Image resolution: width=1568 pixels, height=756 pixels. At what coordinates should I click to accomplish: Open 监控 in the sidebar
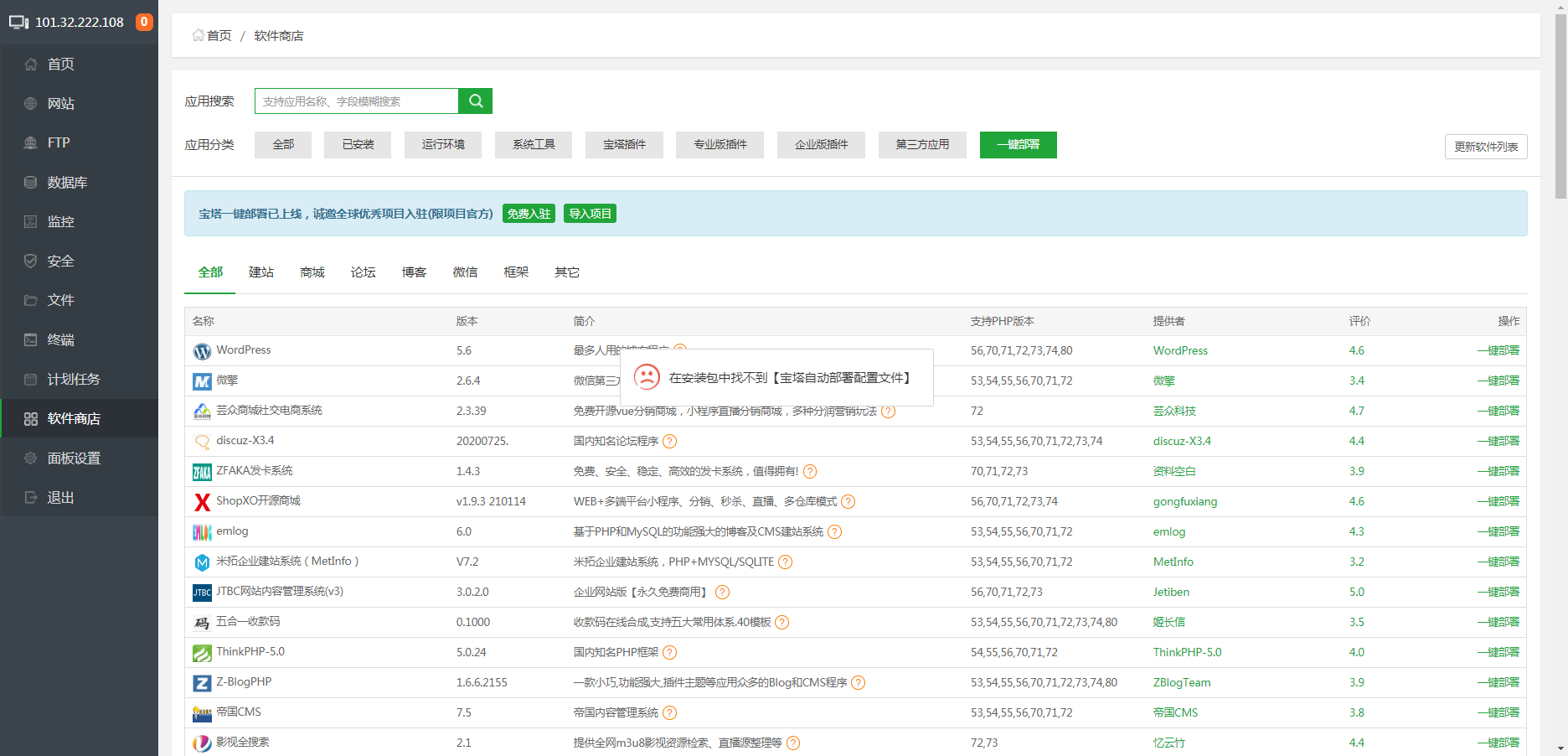[79, 221]
